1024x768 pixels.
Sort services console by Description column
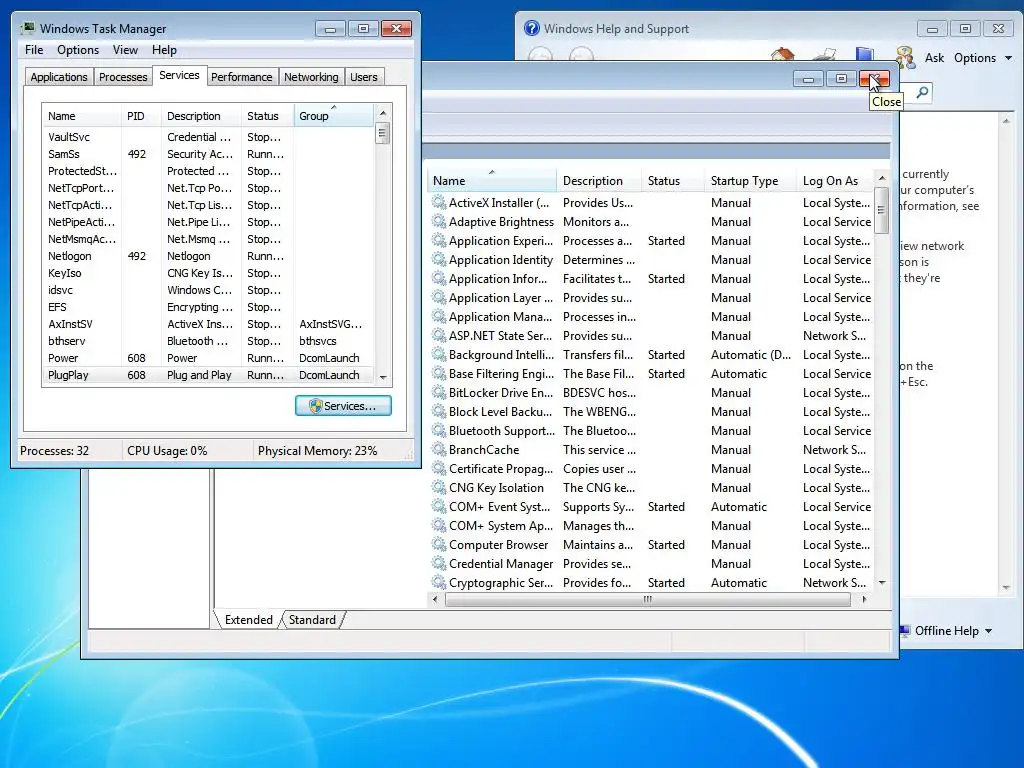tap(599, 181)
